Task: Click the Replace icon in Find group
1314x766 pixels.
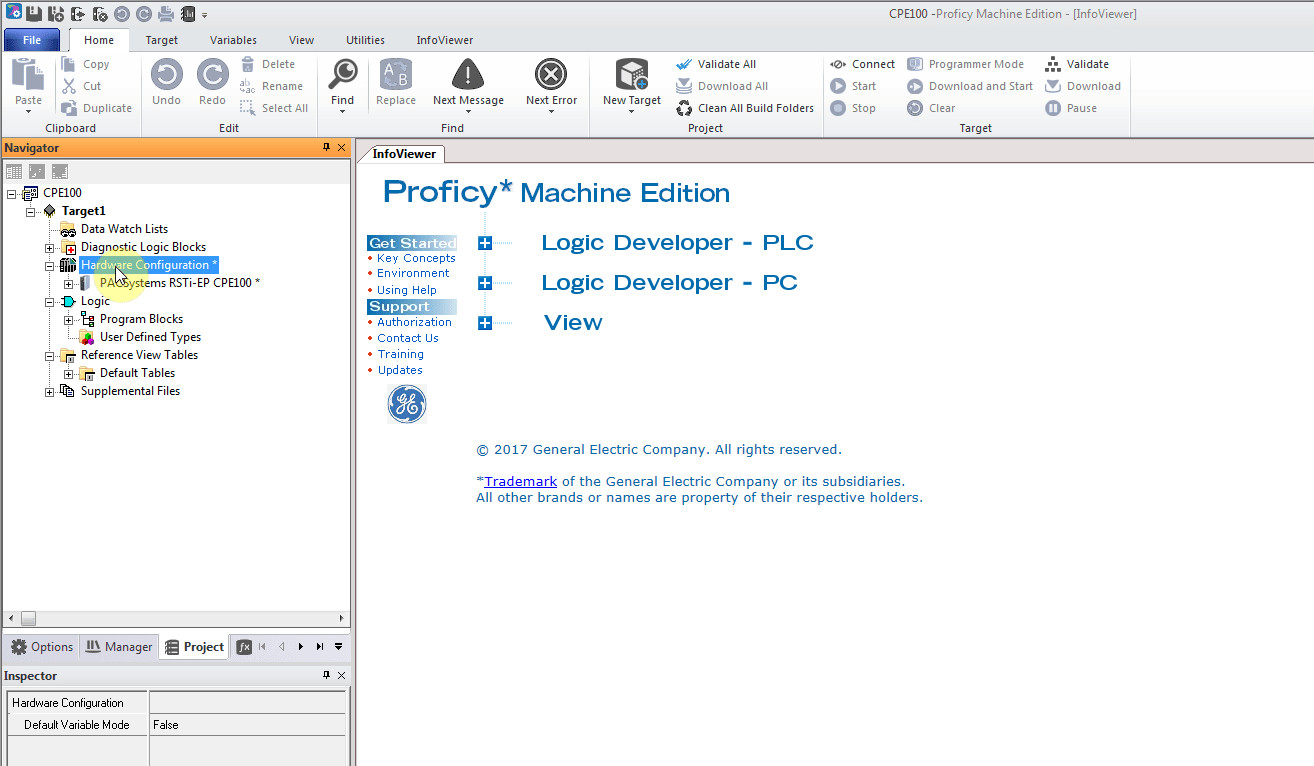Action: pos(396,75)
